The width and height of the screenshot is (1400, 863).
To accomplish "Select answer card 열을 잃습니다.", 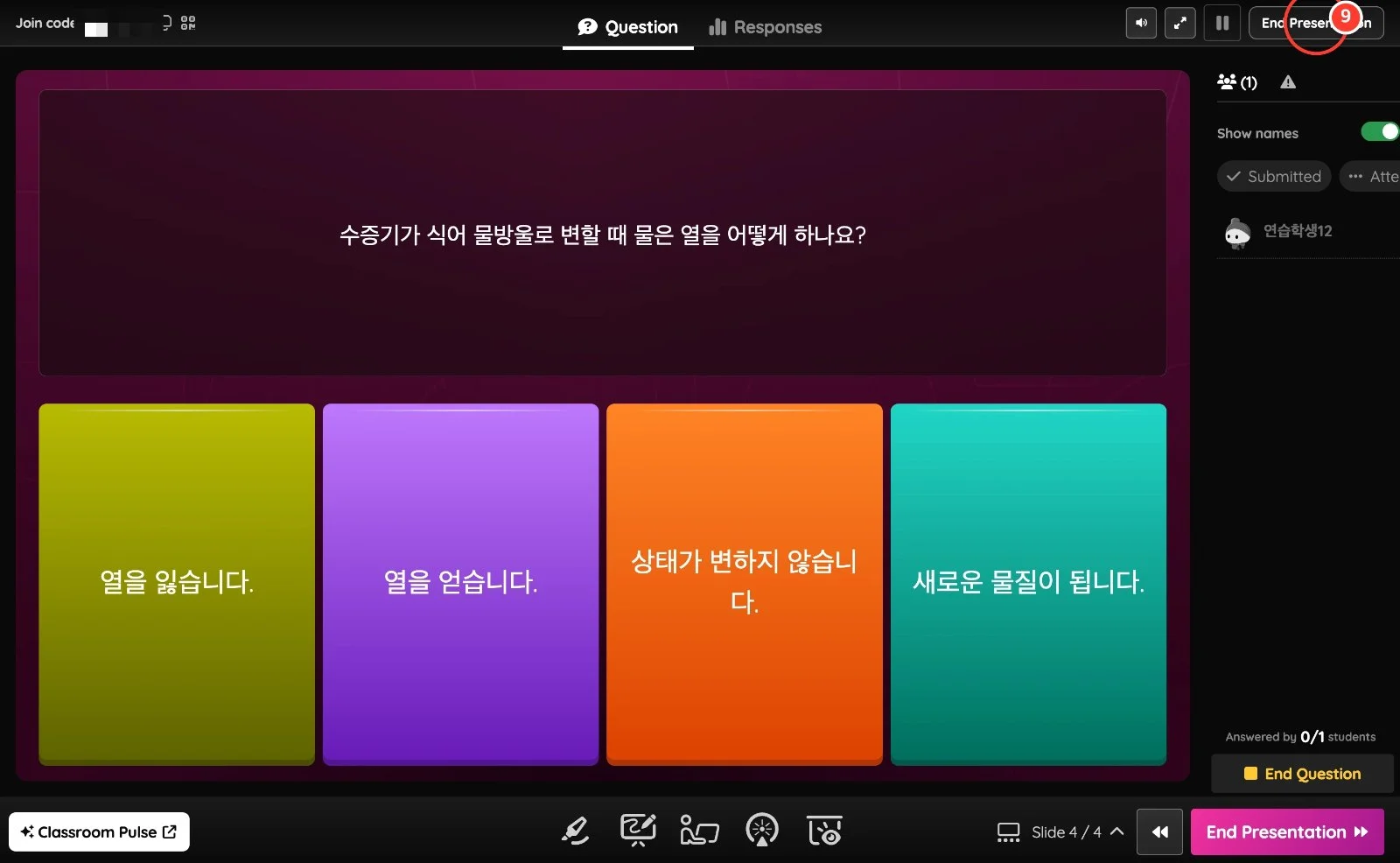I will tap(177, 584).
